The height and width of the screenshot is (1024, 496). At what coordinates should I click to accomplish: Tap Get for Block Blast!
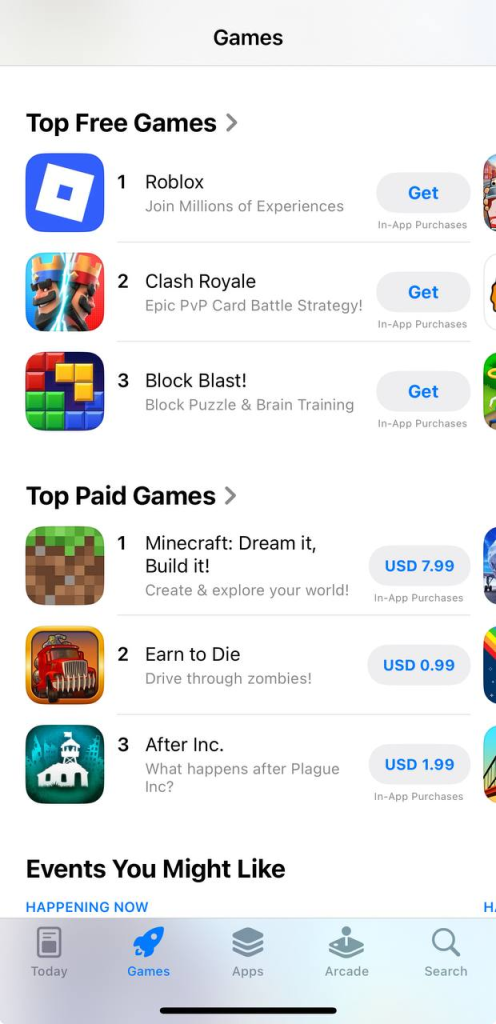[423, 391]
